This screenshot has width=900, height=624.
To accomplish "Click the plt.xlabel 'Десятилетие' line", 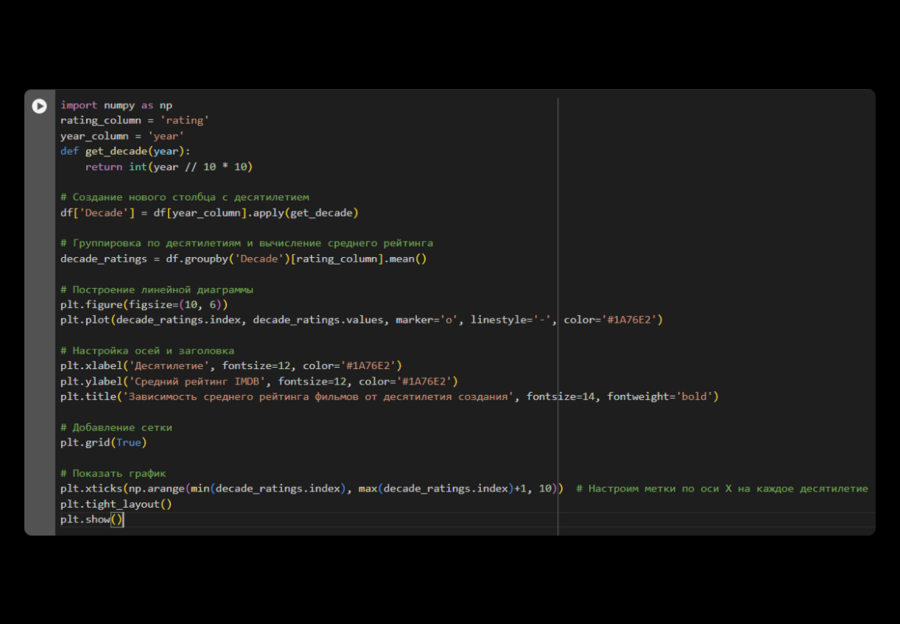I will (230, 366).
